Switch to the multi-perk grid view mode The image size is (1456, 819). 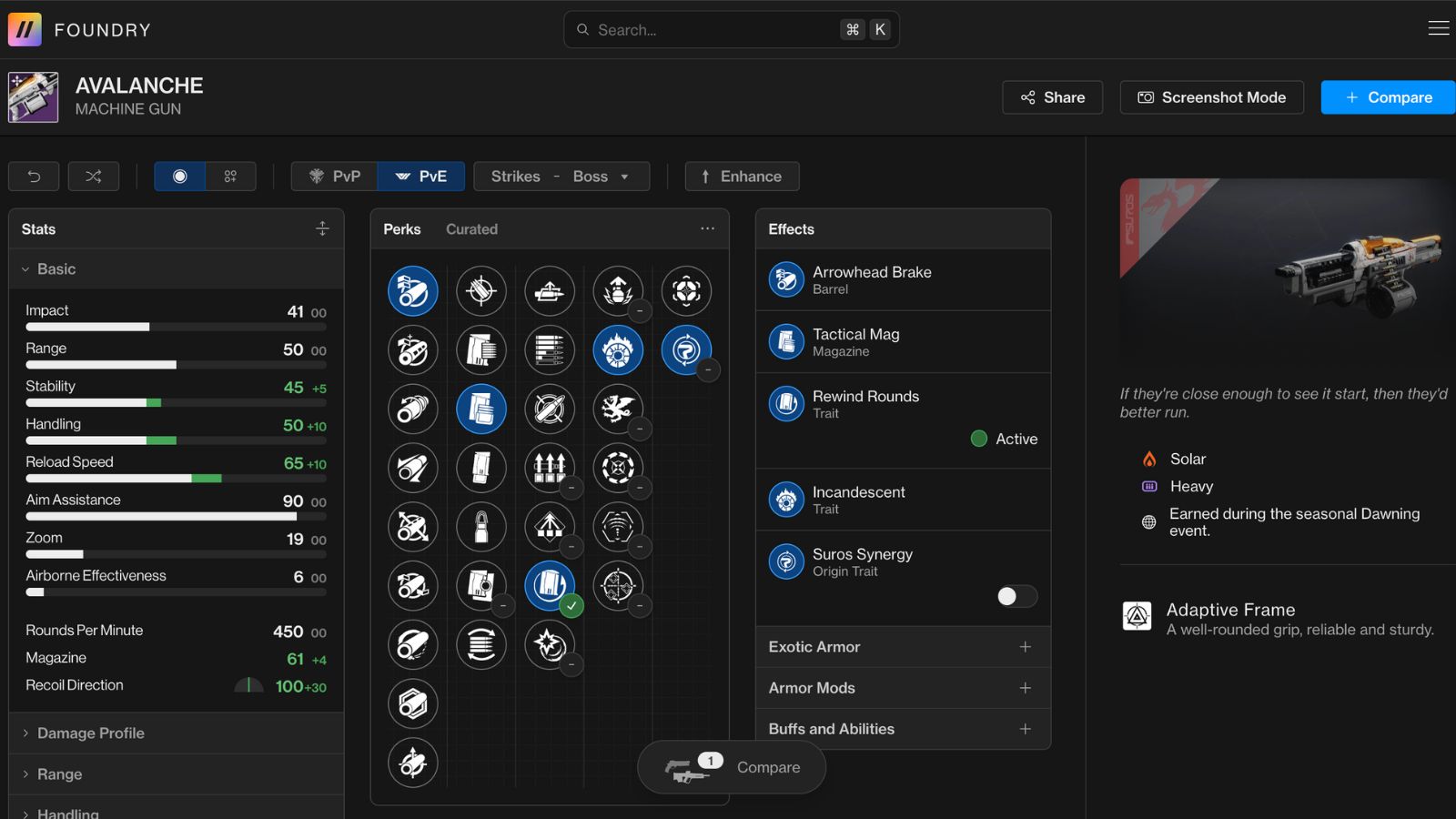click(230, 177)
